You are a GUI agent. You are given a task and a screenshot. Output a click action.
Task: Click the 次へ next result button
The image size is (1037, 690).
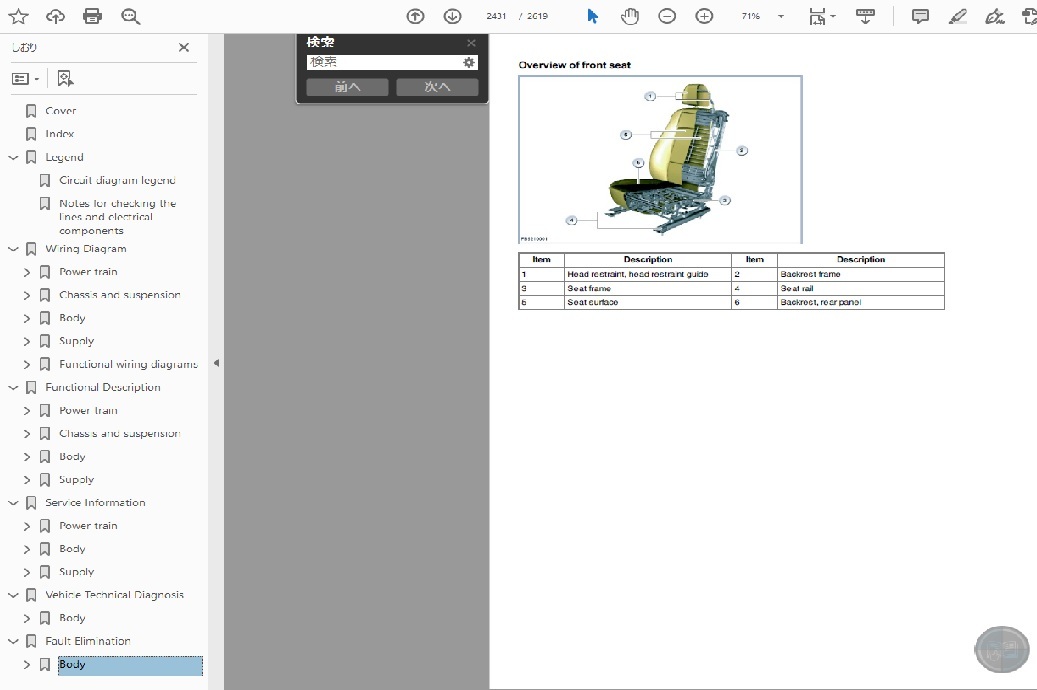(x=437, y=87)
